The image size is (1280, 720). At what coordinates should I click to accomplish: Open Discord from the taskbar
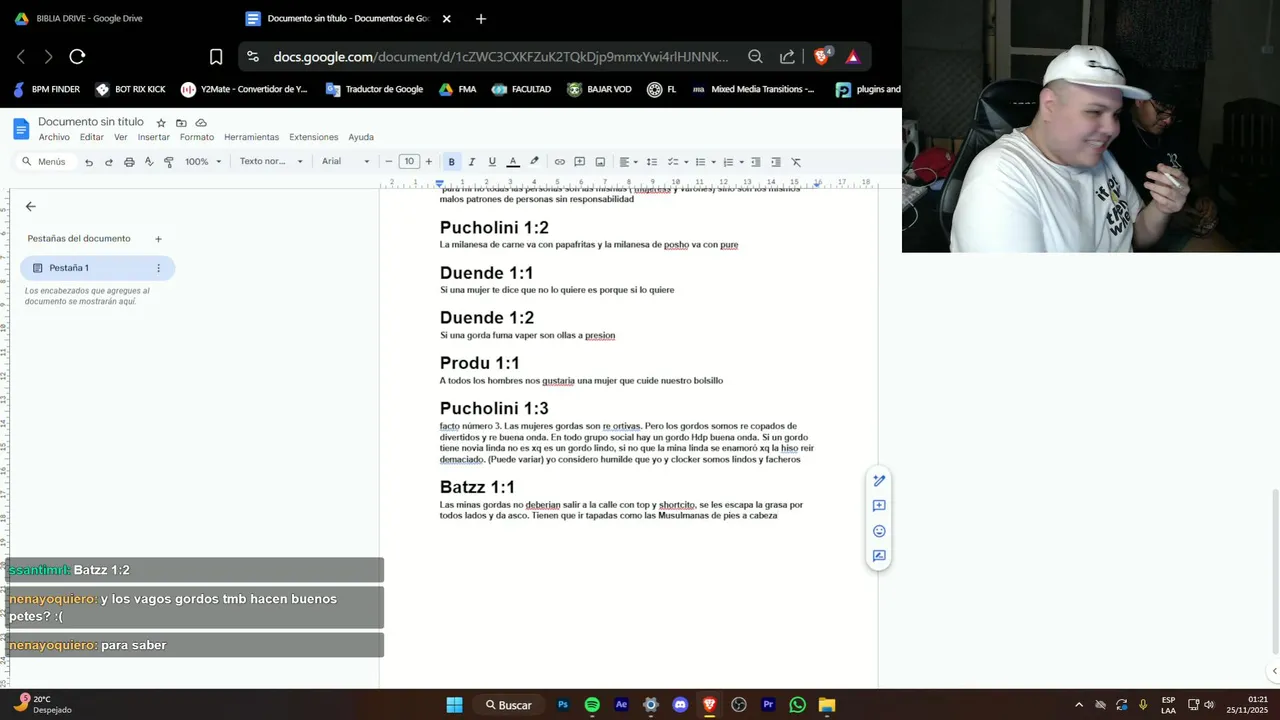click(680, 705)
